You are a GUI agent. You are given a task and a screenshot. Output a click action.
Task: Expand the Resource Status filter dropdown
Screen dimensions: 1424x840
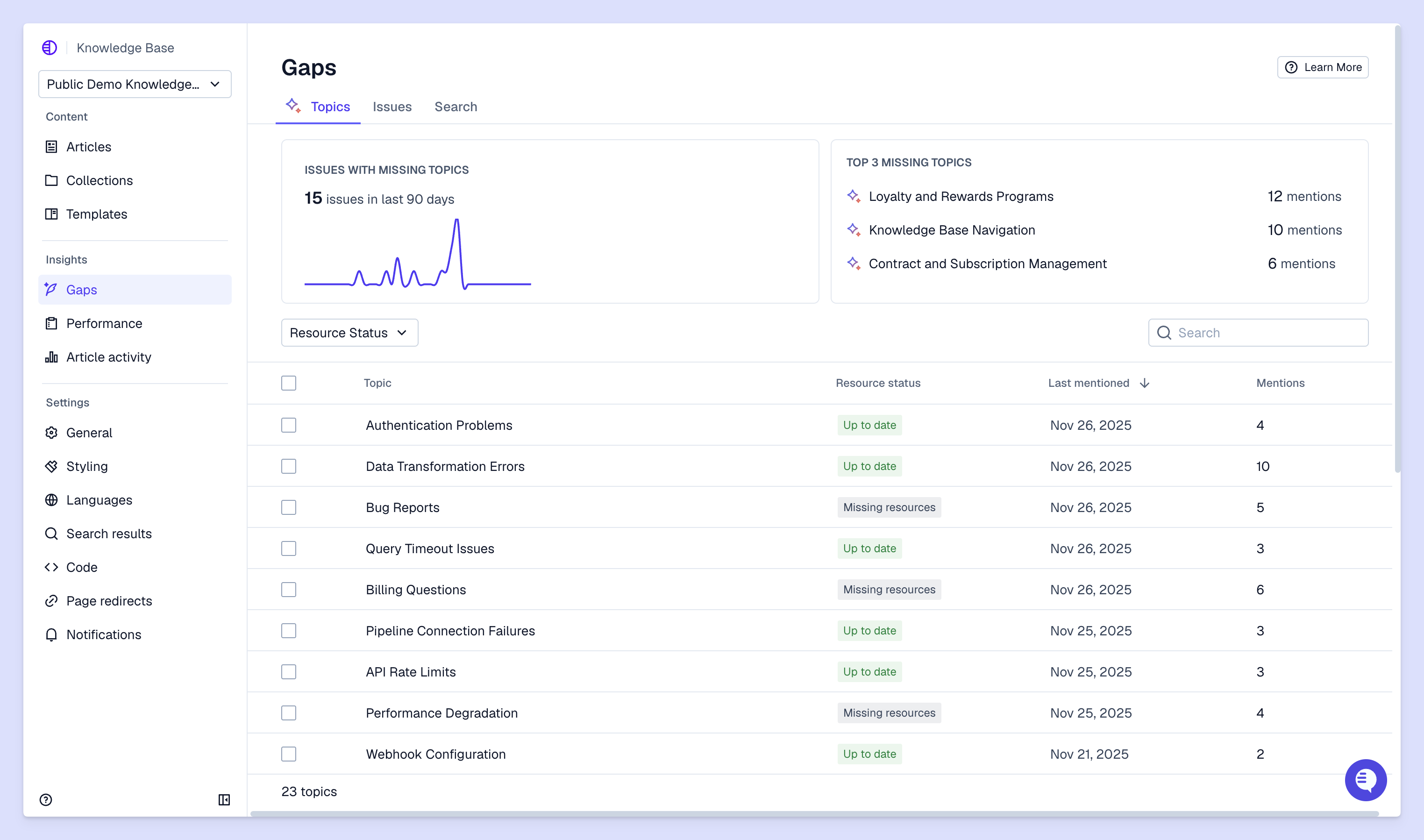coord(349,333)
